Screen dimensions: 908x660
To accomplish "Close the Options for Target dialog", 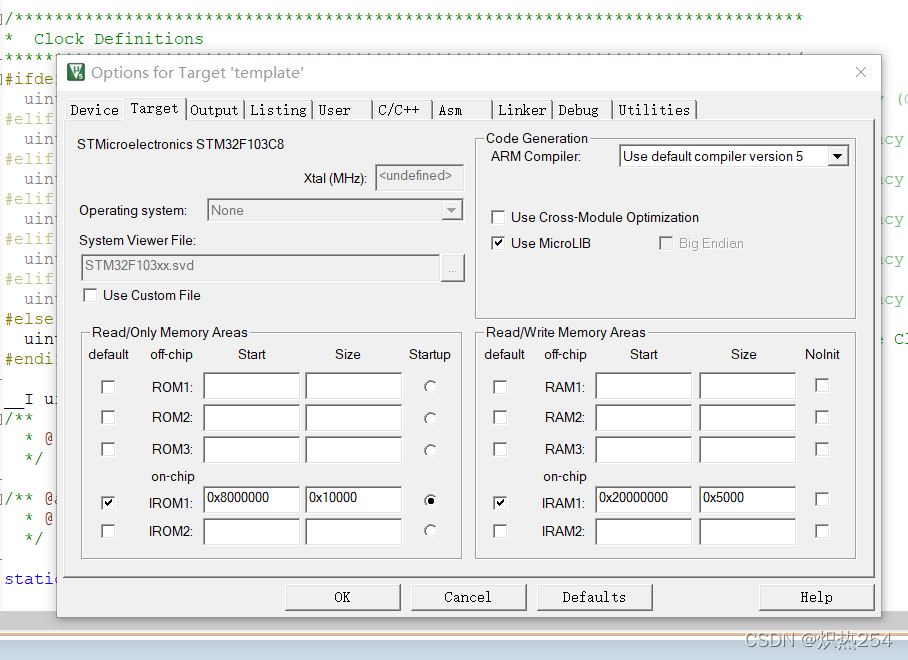I will coord(861,72).
